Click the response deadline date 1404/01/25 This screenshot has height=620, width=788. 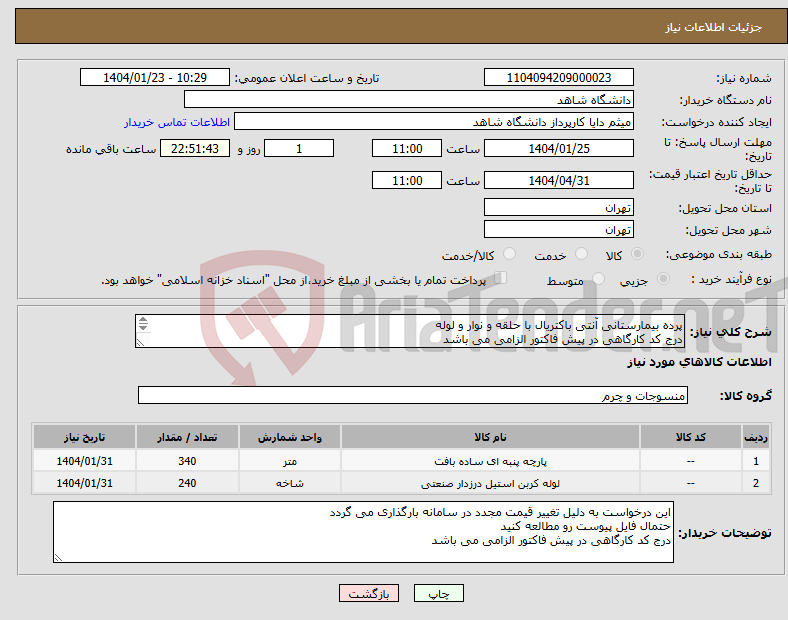(559, 149)
